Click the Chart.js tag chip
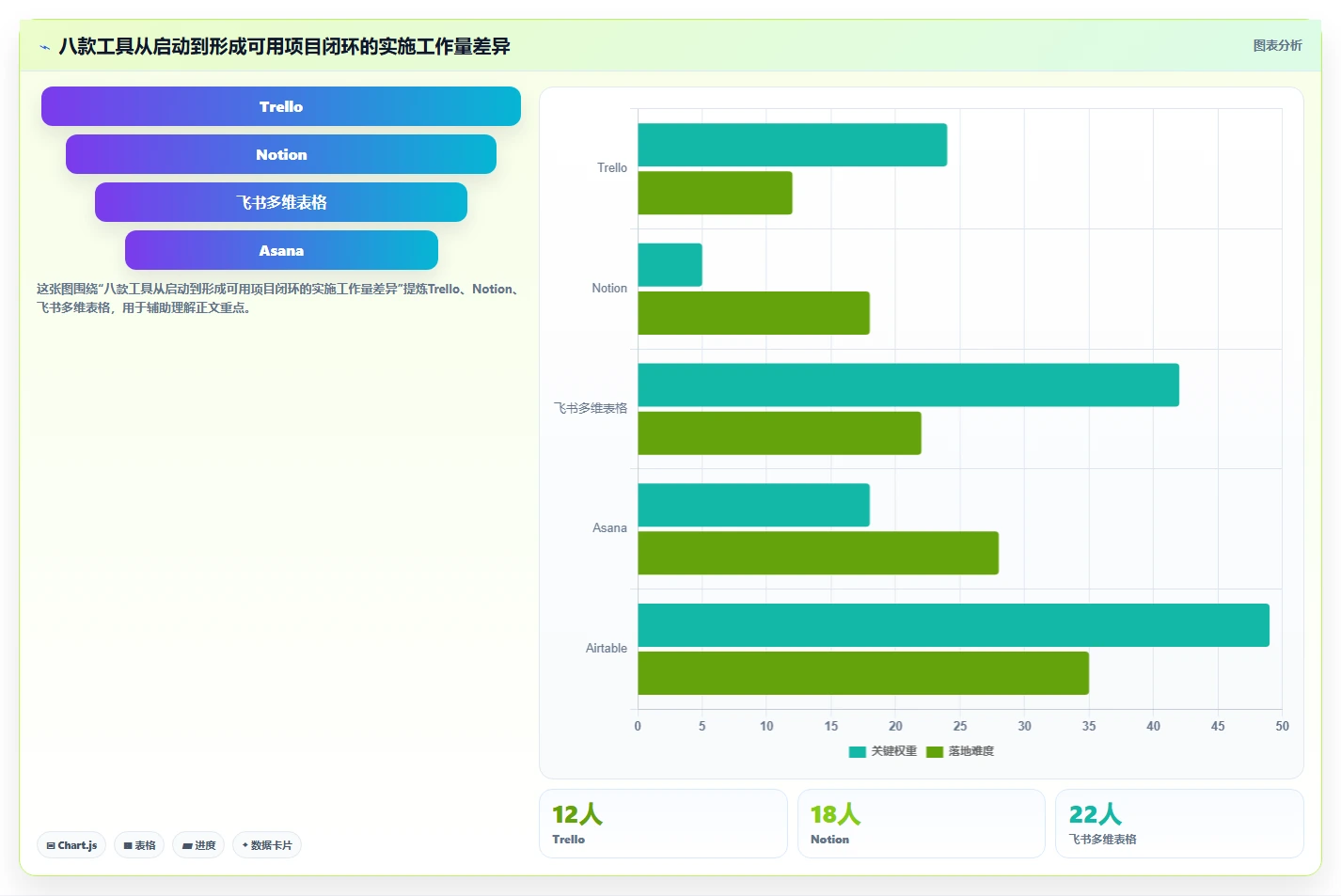Viewport: 1341px width, 896px height. [71, 845]
